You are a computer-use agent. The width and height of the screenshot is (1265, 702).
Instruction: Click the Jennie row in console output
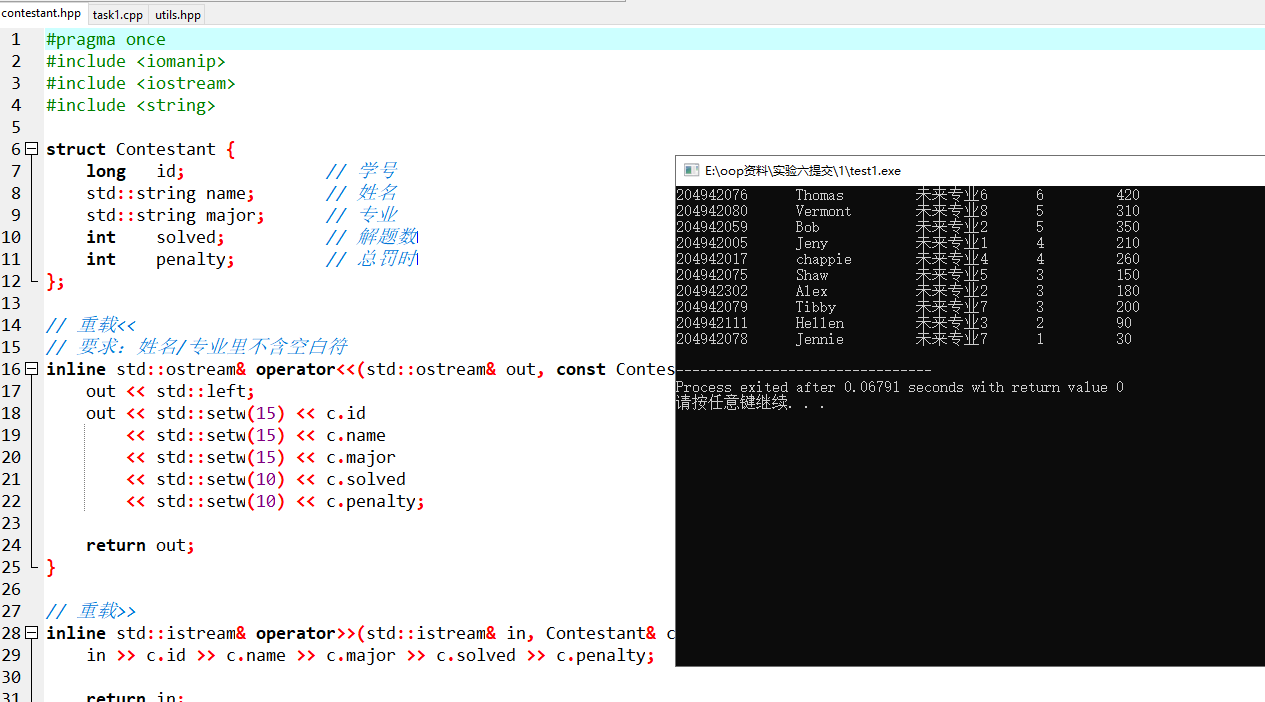tap(821, 339)
